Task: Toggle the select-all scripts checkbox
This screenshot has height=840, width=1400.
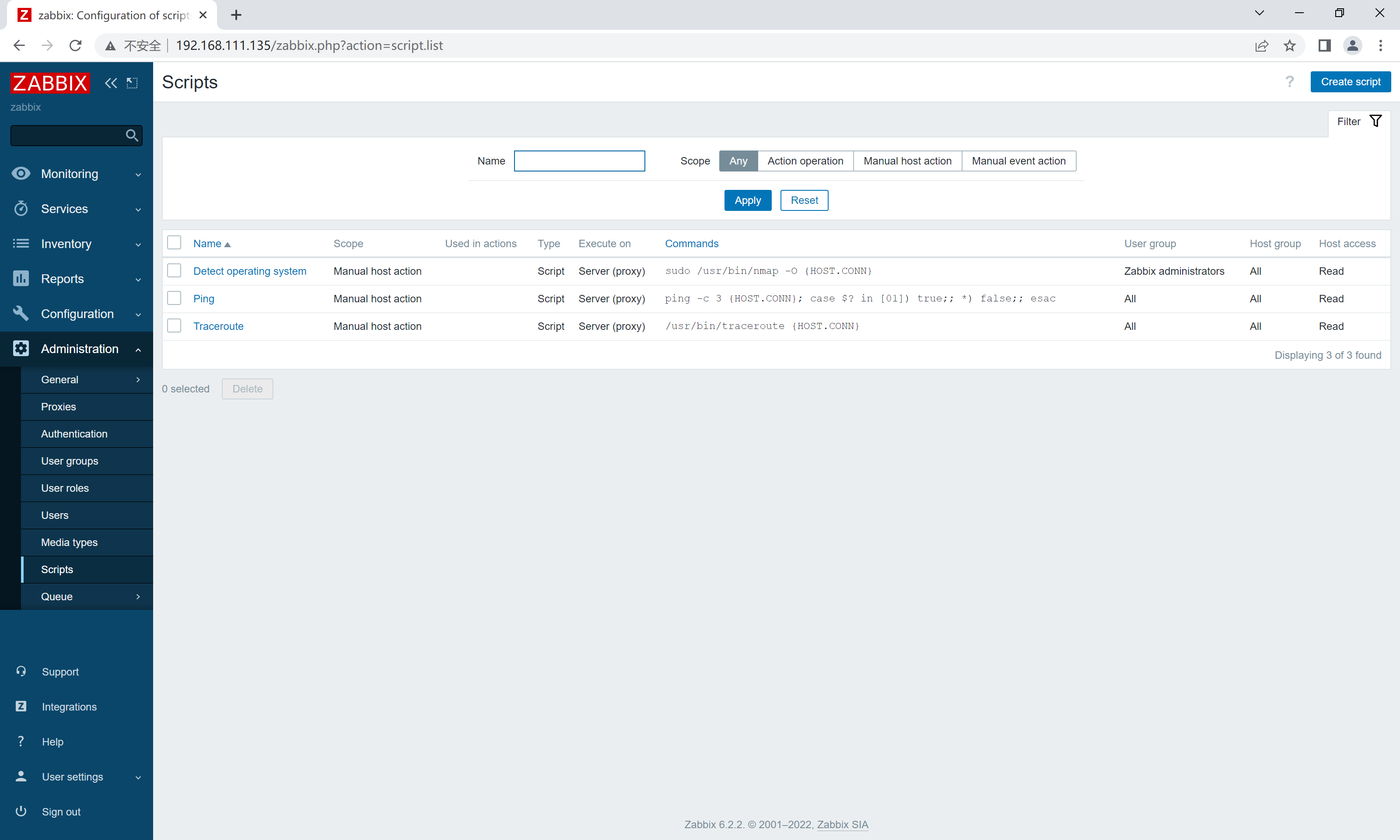Action: coord(174,243)
